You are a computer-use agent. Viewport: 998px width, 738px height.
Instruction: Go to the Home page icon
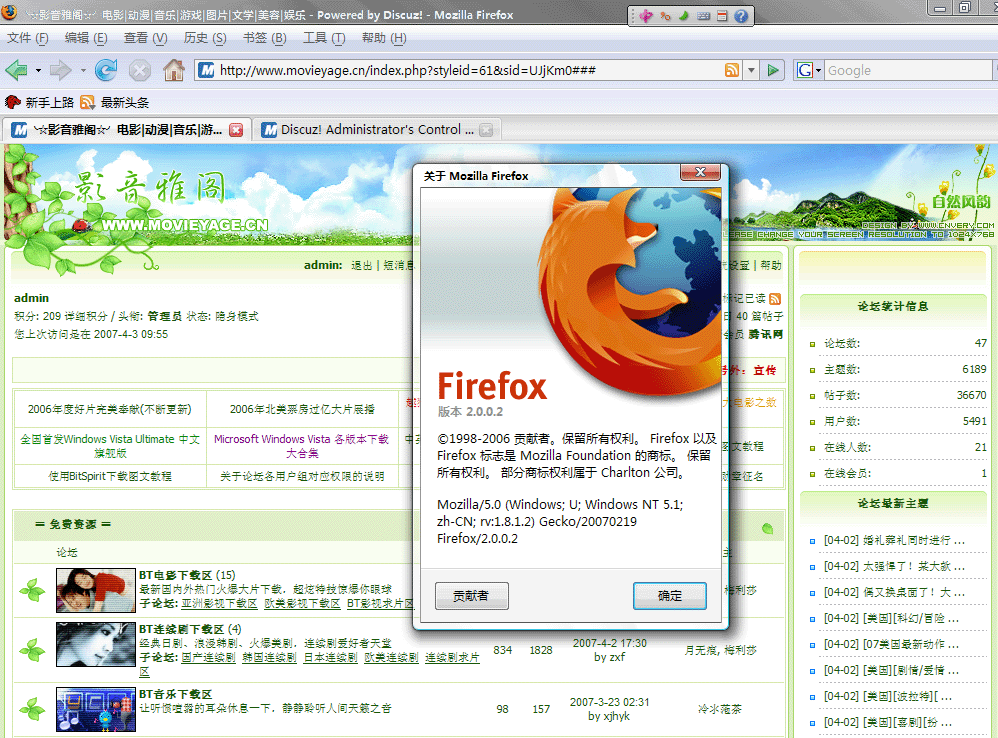[173, 69]
